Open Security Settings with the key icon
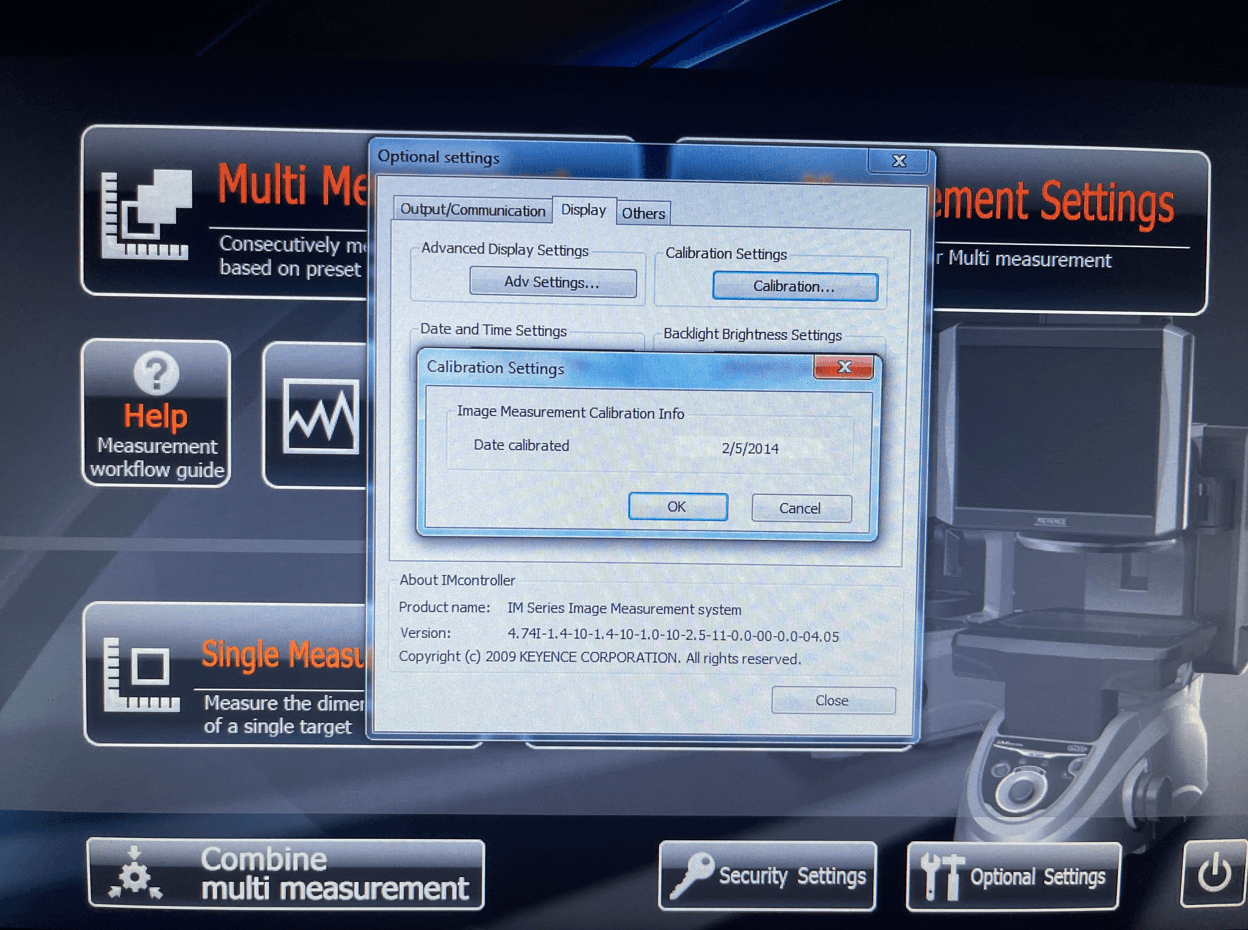The image size is (1248, 930). click(x=692, y=876)
